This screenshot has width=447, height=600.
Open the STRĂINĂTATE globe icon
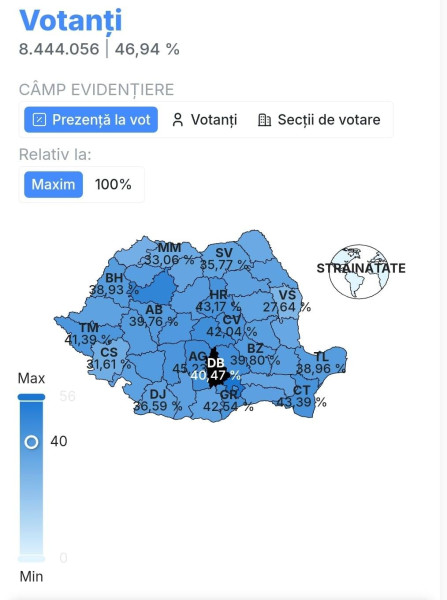(x=359, y=272)
